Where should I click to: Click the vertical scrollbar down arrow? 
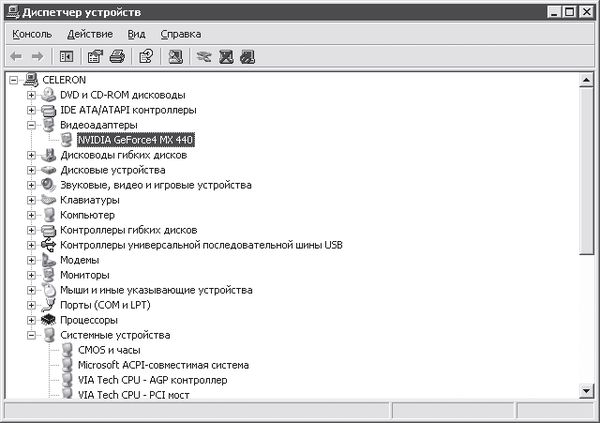[587, 393]
